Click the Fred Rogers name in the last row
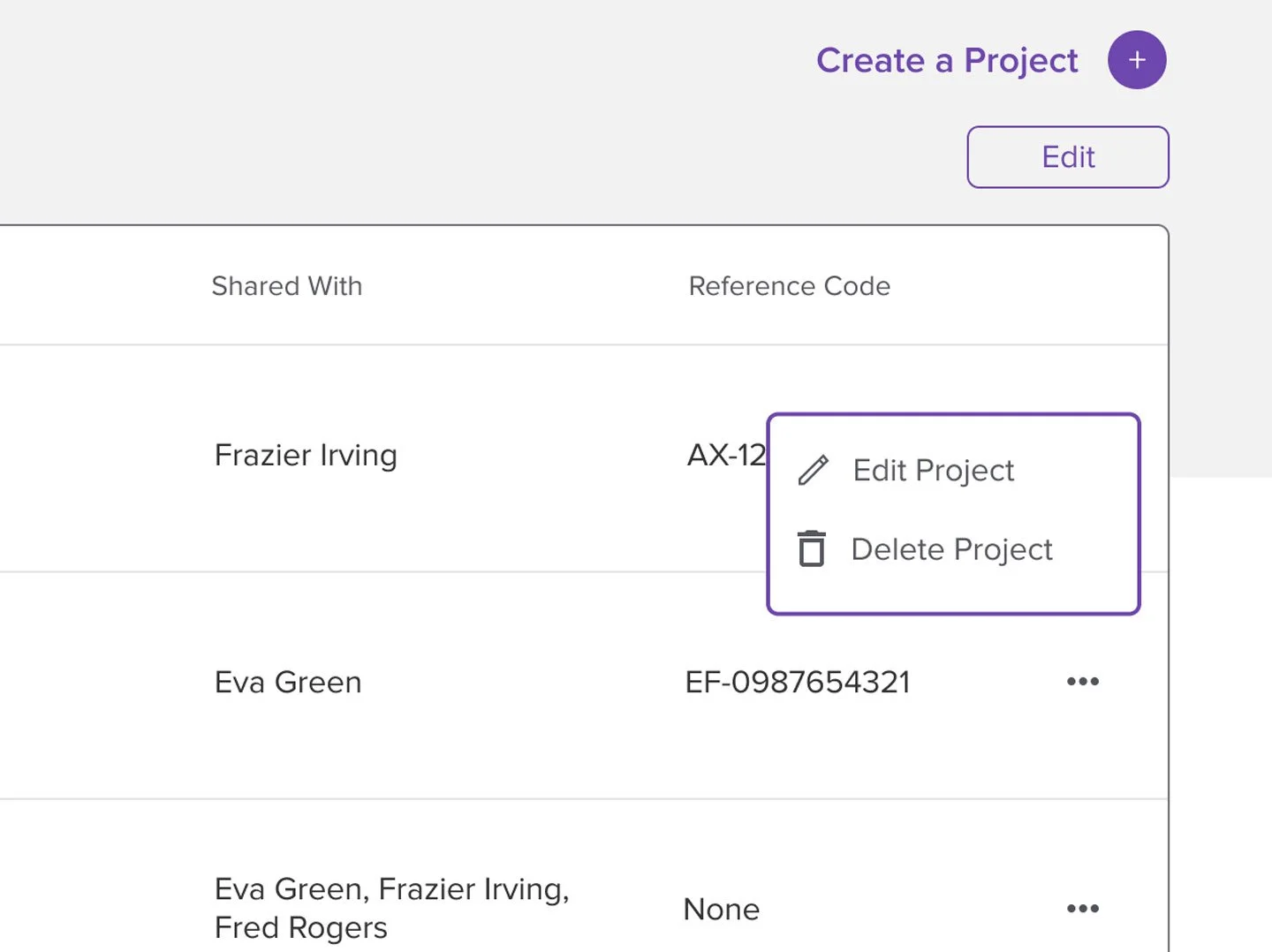1272x952 pixels. click(300, 928)
